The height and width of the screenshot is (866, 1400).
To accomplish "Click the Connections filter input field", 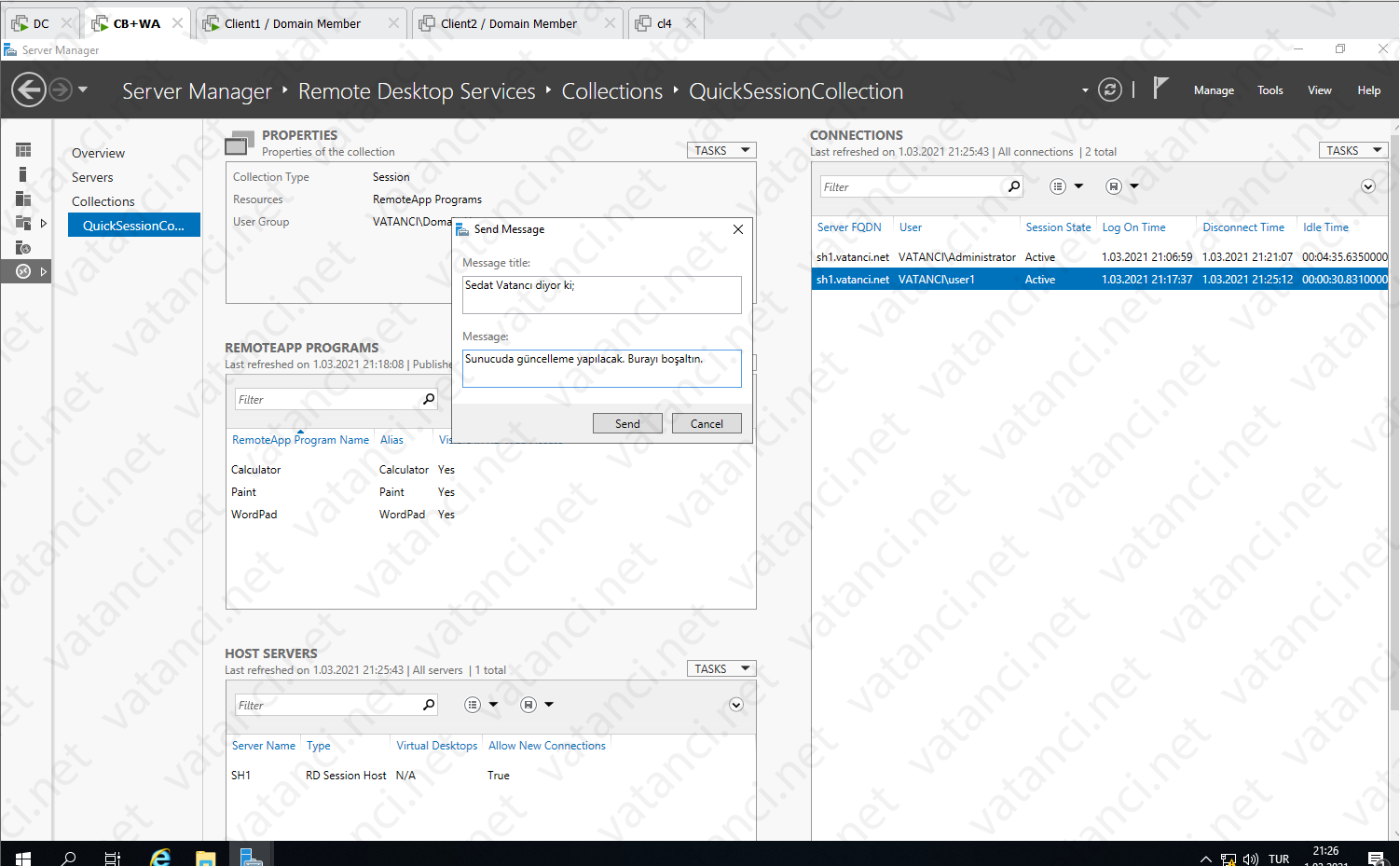I will point(911,186).
